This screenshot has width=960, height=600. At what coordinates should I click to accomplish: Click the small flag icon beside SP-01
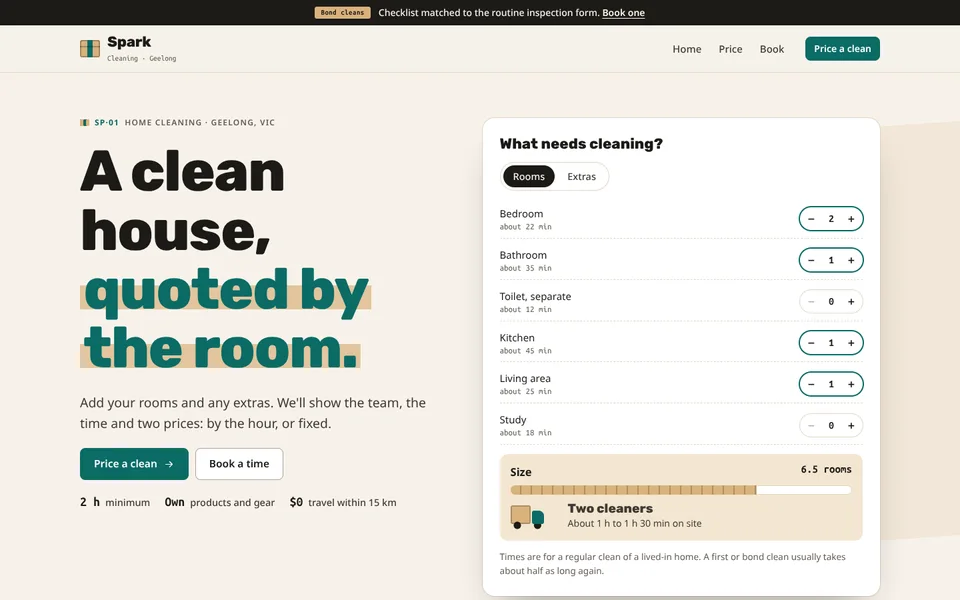[84, 122]
